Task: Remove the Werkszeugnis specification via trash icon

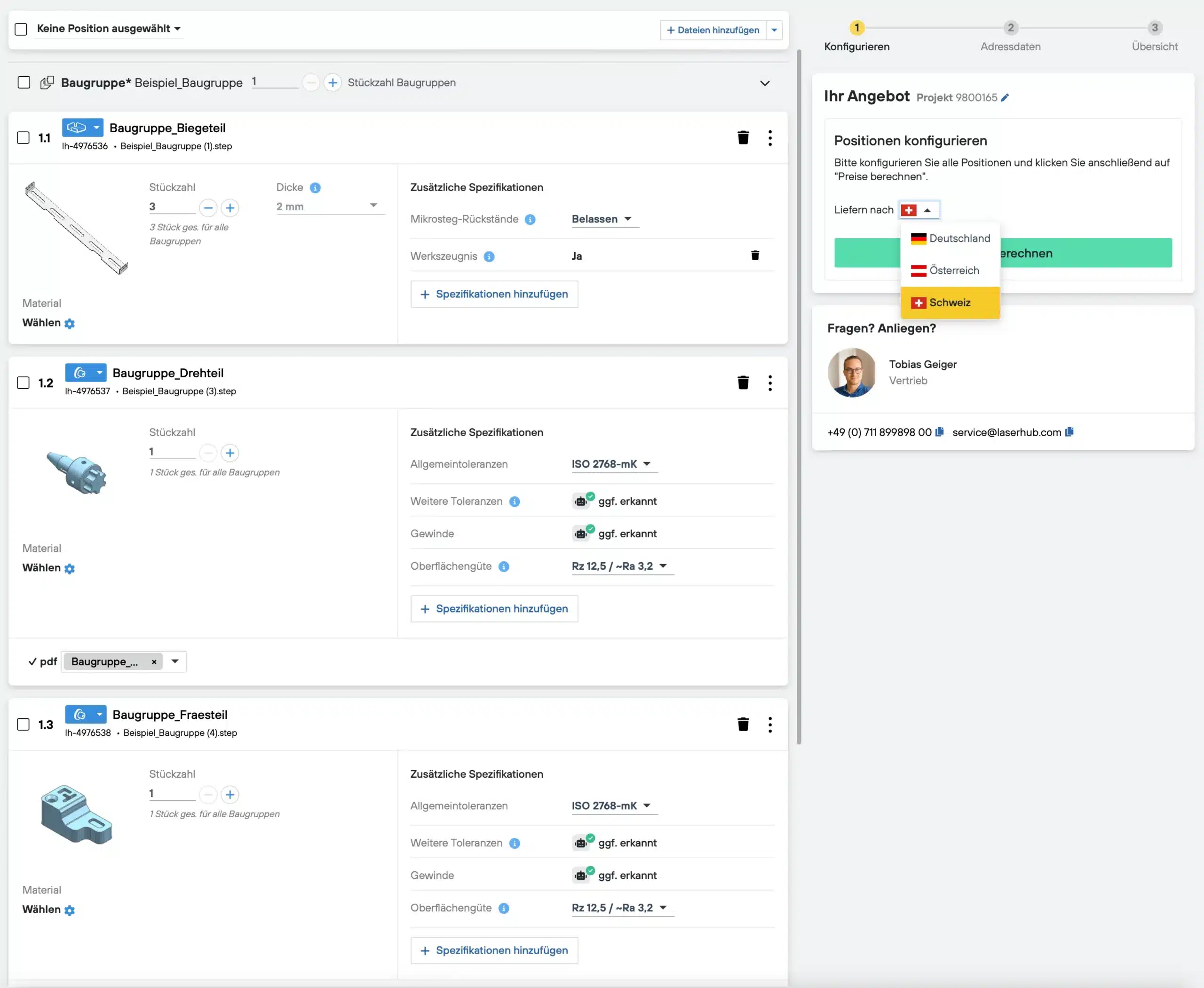Action: (x=755, y=255)
